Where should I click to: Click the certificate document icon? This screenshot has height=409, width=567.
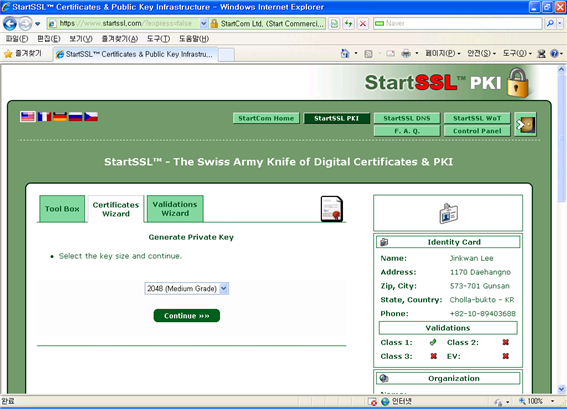pos(332,209)
